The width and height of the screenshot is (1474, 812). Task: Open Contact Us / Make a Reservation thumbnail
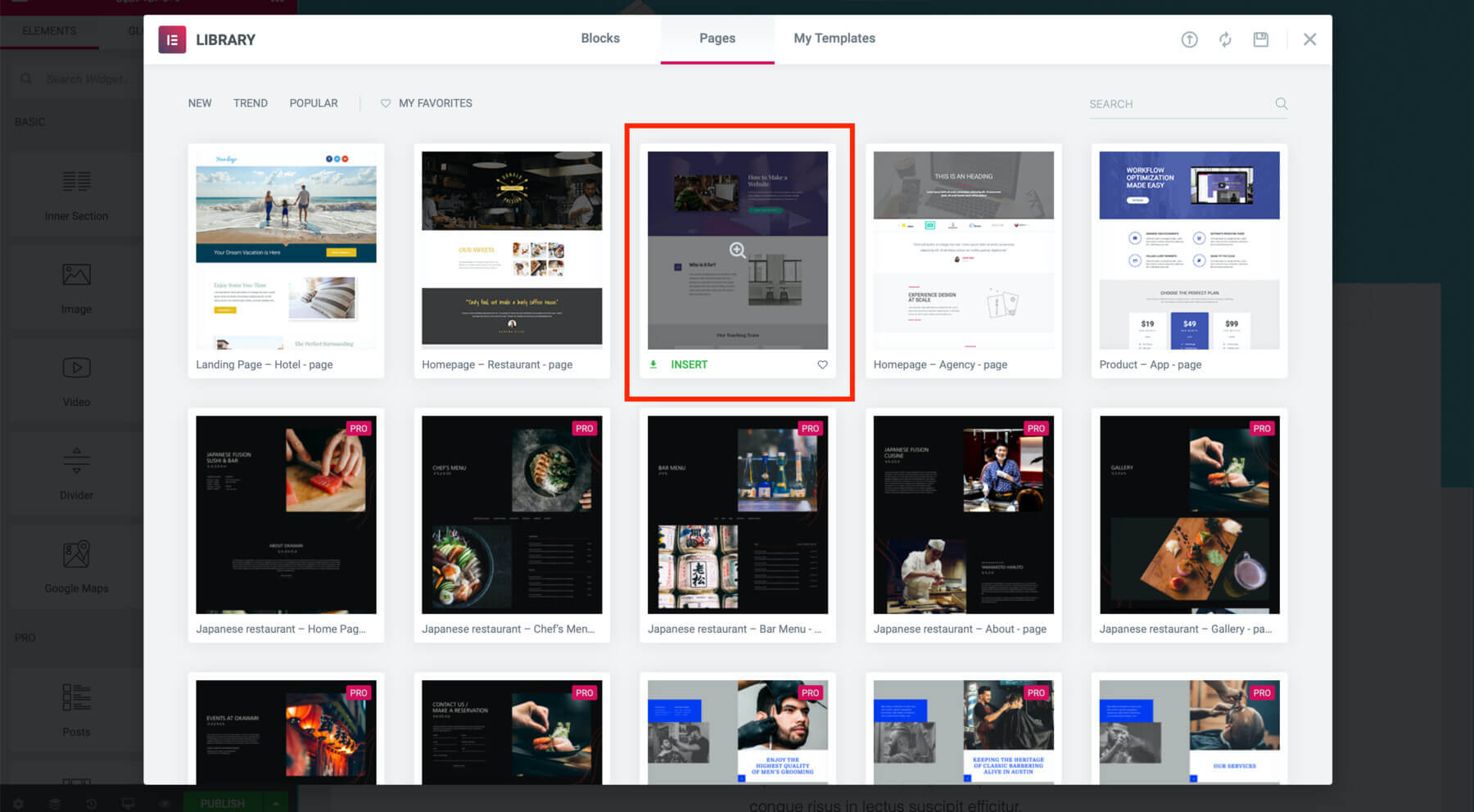512,732
